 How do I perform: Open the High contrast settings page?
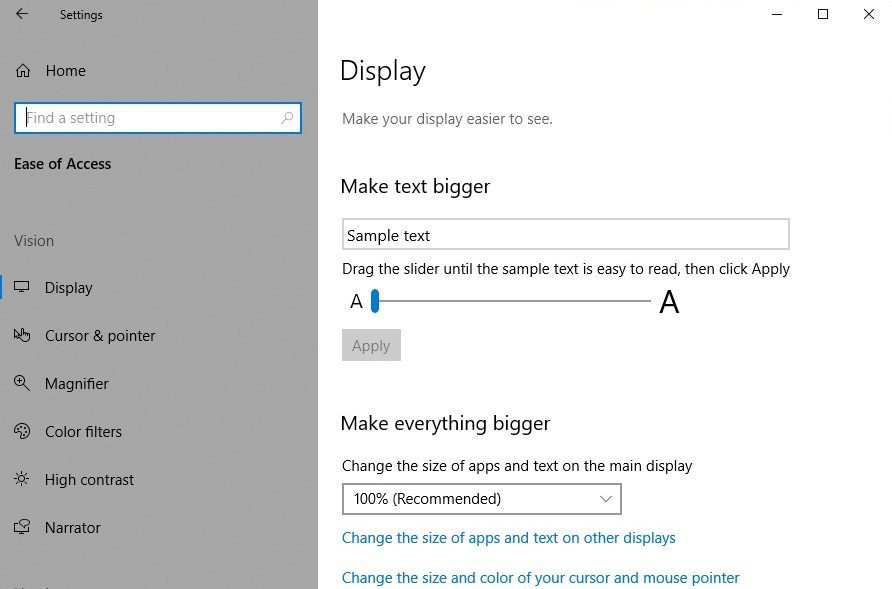pos(89,480)
